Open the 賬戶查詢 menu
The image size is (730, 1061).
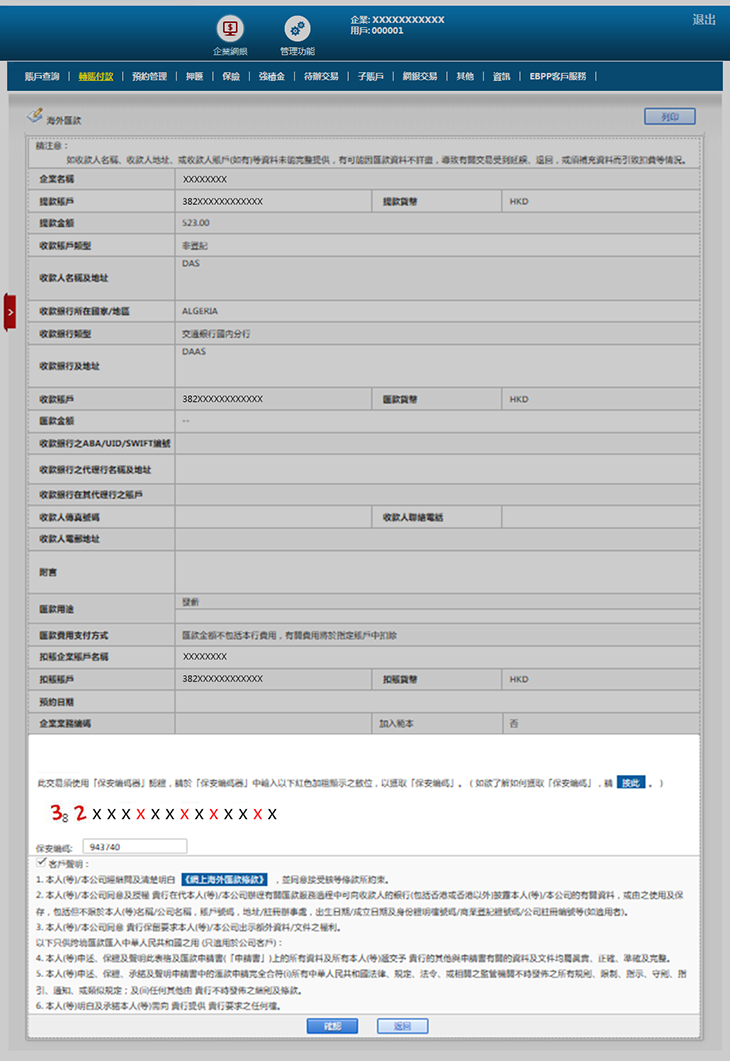tap(42, 76)
